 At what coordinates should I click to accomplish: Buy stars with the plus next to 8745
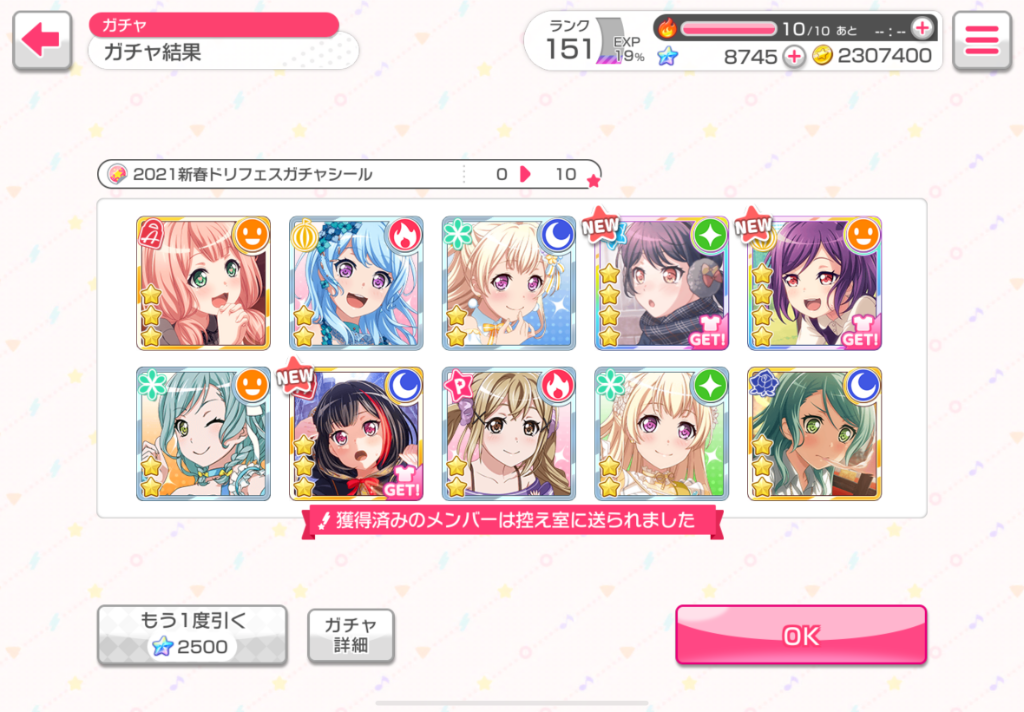794,56
